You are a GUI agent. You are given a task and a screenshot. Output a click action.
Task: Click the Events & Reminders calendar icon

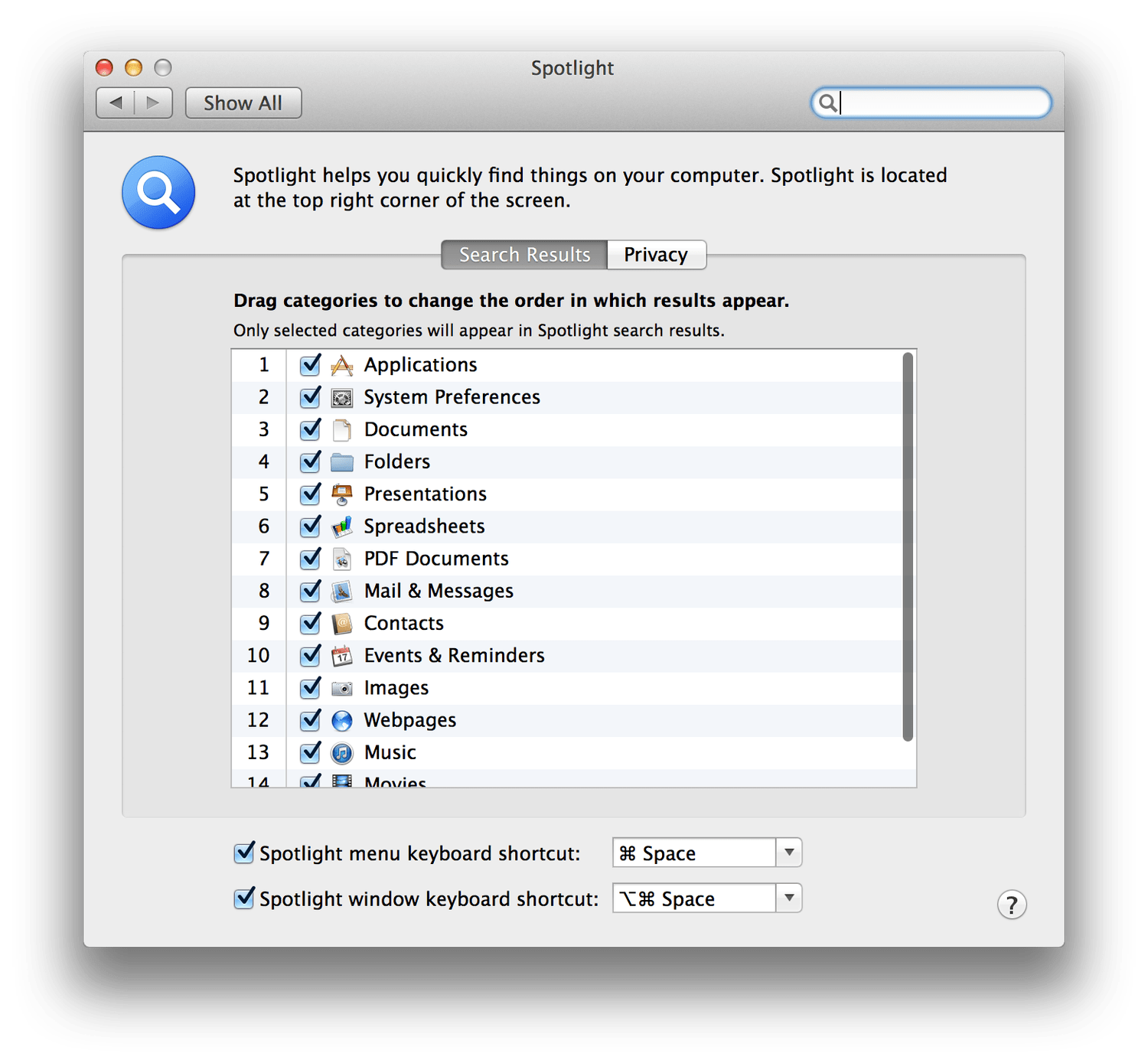point(342,656)
